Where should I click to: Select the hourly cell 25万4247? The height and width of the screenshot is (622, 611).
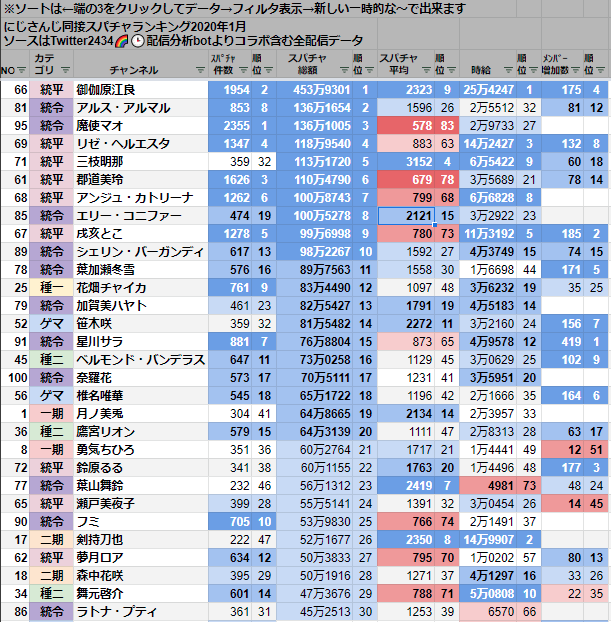pyautogui.click(x=488, y=90)
